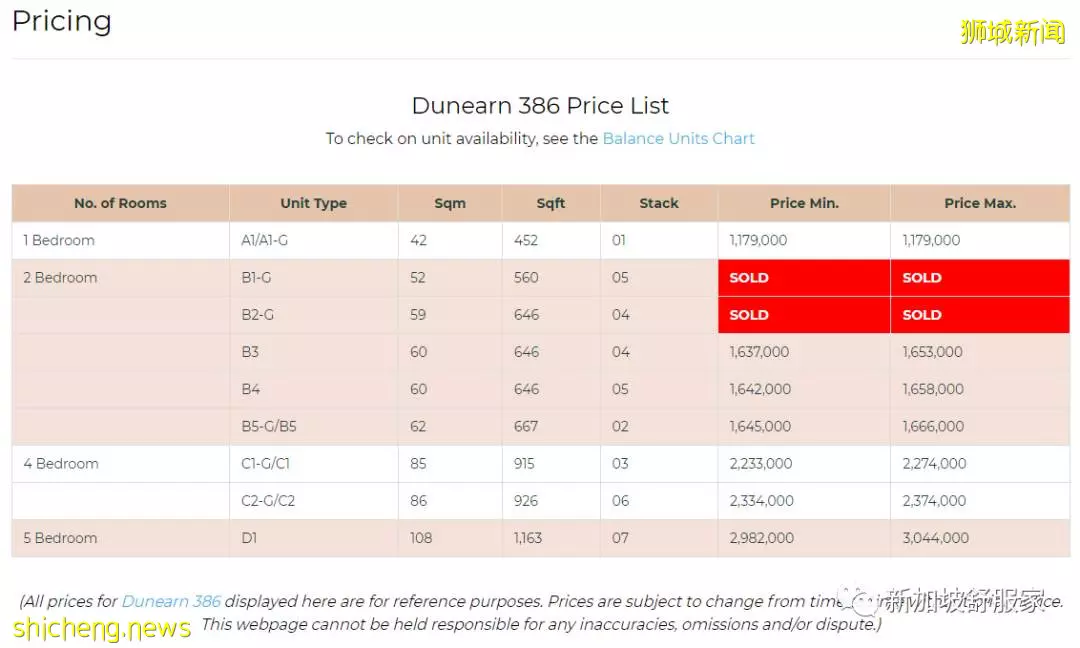Click the 560 sqft value
The width and height of the screenshot is (1080, 648).
(526, 278)
